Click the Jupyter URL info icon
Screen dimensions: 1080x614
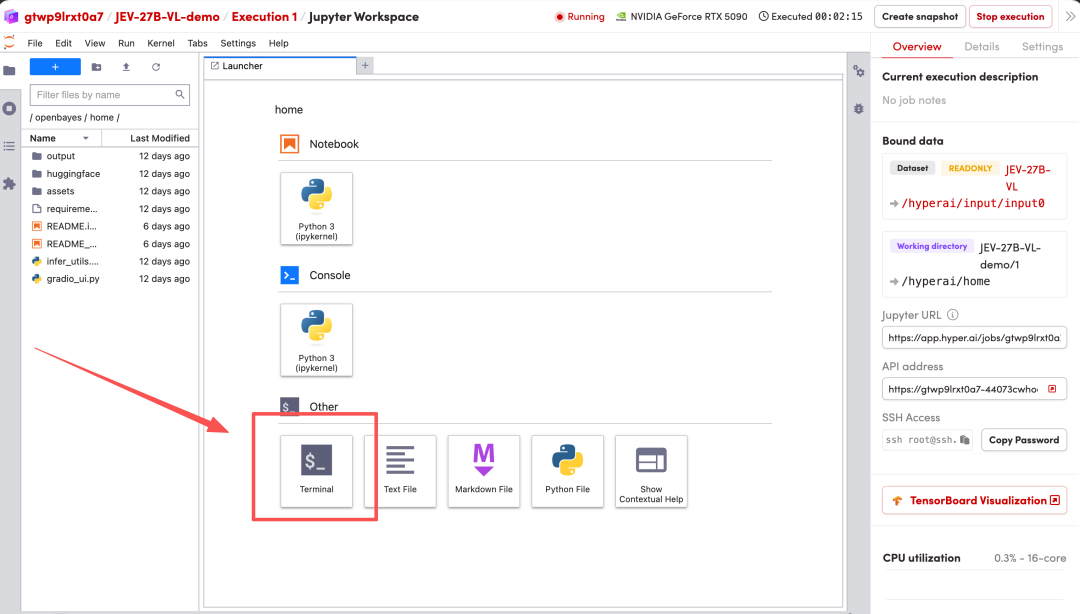(953, 315)
